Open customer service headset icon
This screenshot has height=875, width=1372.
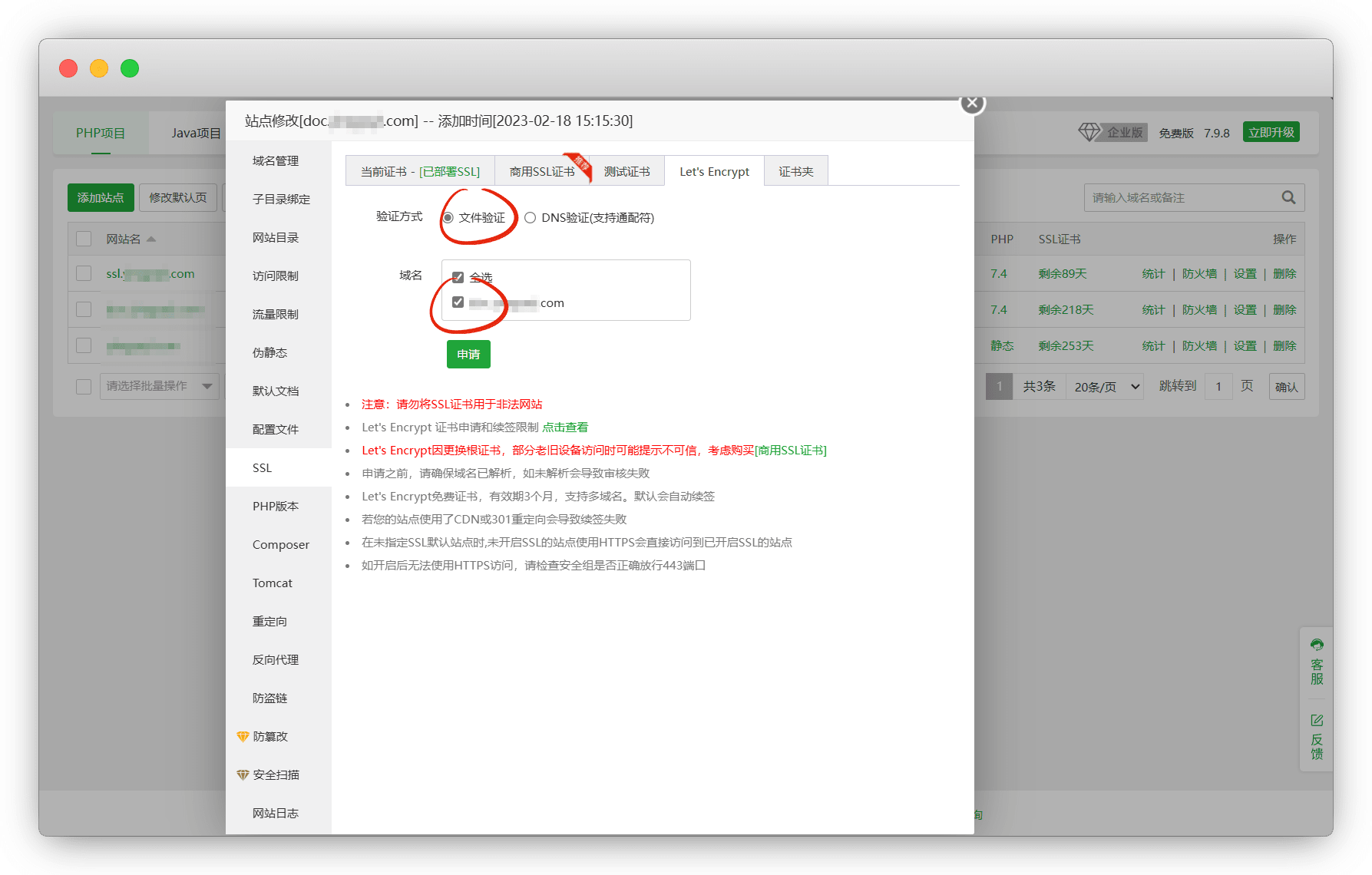1317,645
